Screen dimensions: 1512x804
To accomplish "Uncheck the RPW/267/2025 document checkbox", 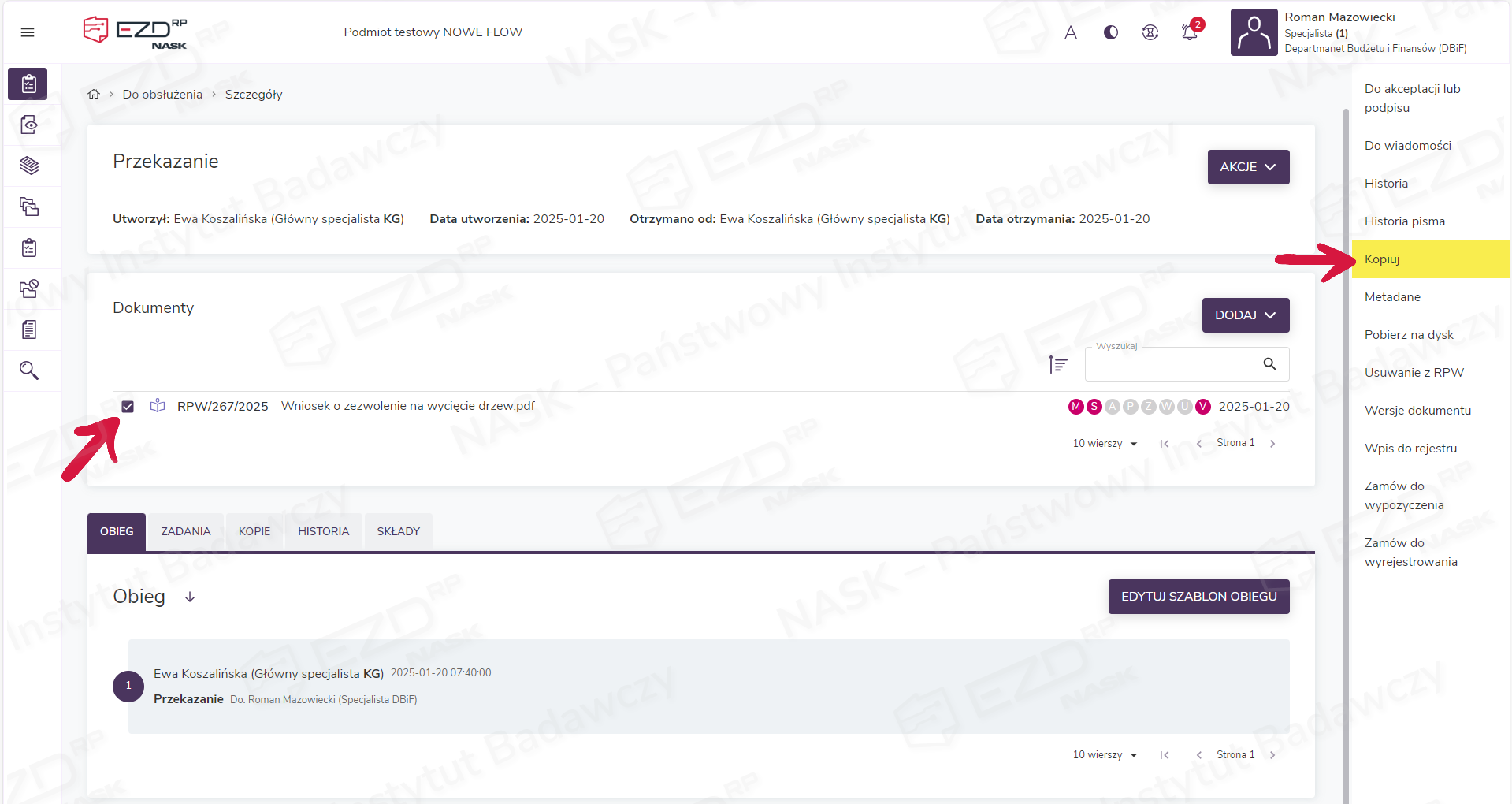I will (128, 407).
